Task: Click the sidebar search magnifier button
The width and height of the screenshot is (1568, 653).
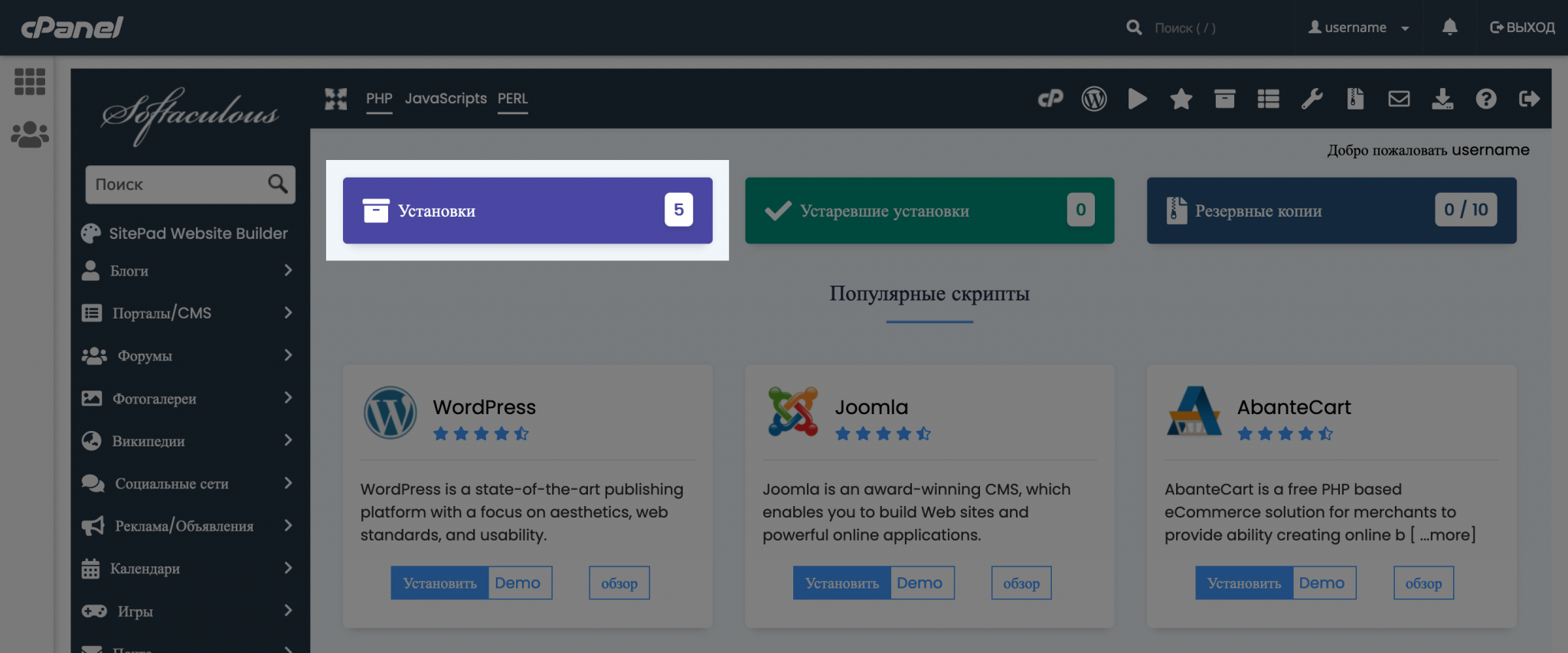Action: [278, 184]
